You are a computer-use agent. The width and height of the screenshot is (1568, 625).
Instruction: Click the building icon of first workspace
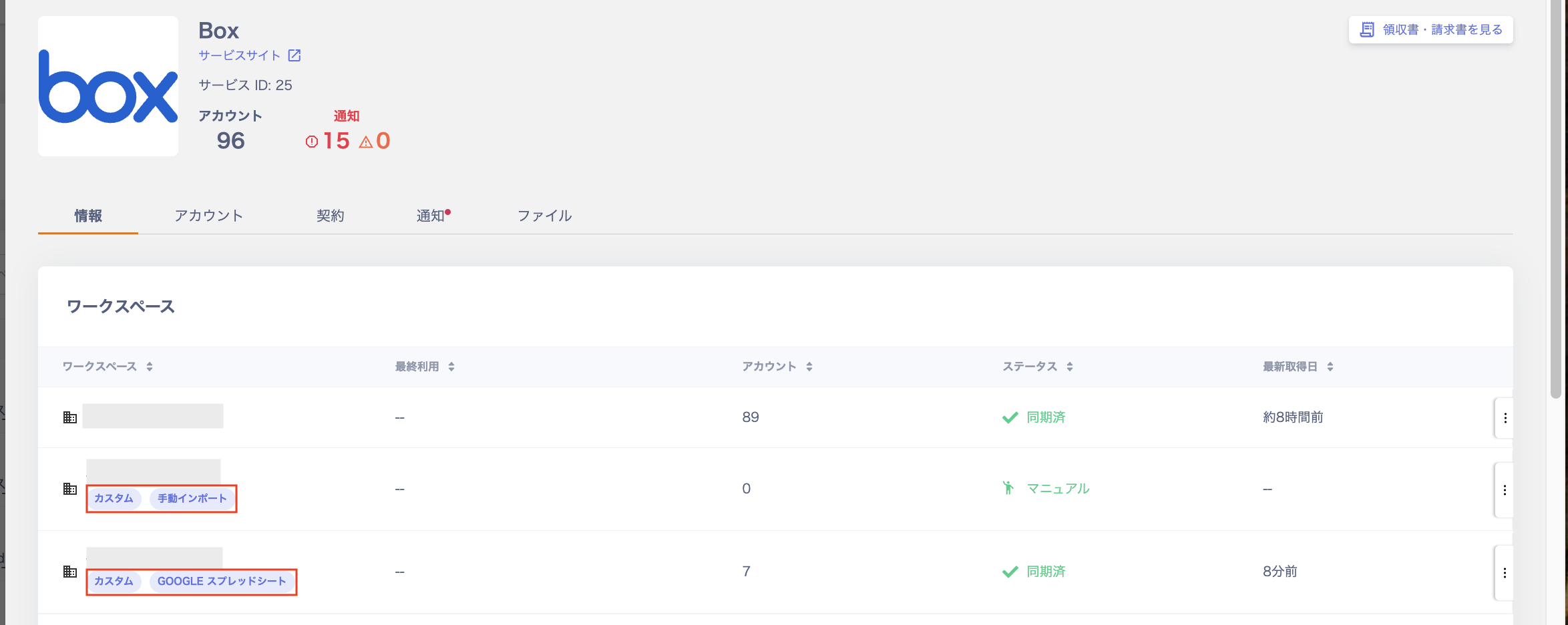tap(70, 417)
